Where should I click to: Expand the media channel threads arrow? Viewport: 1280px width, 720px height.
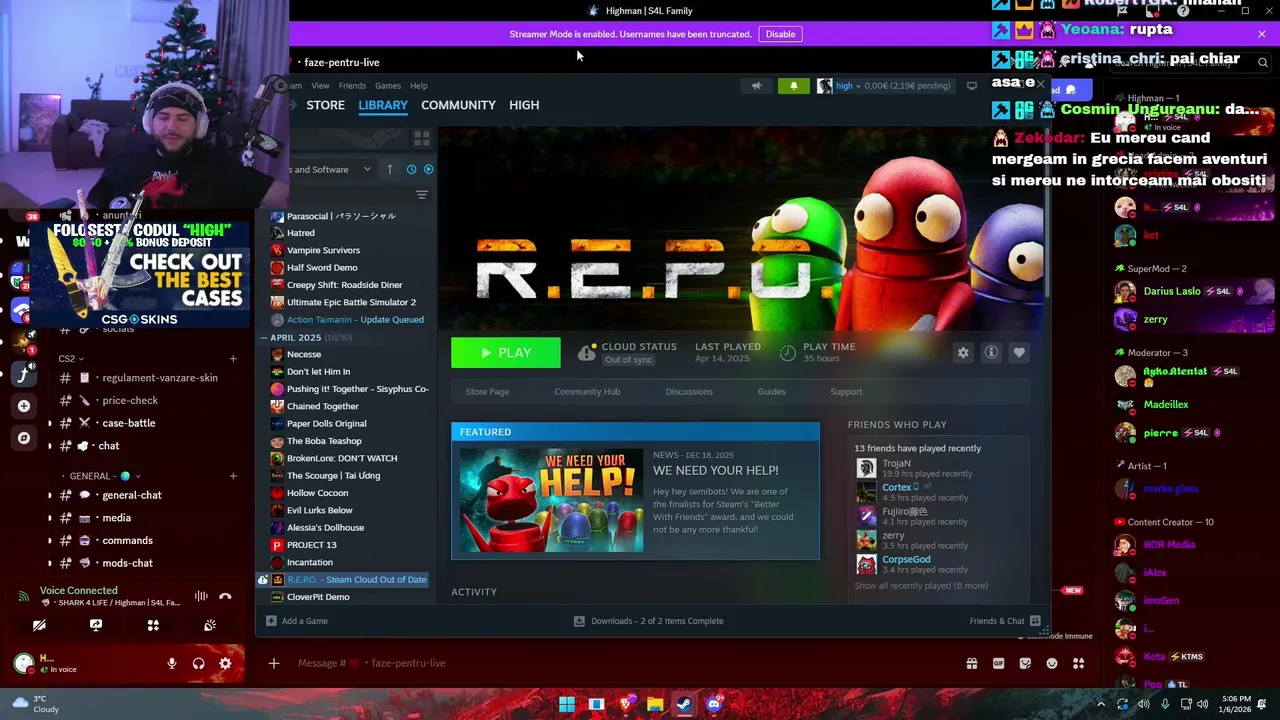pyautogui.click(x=50, y=518)
